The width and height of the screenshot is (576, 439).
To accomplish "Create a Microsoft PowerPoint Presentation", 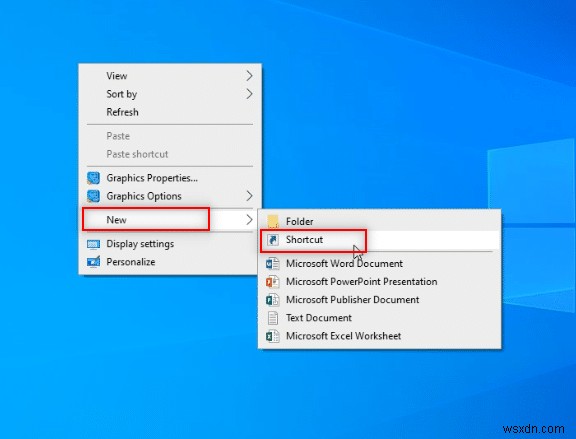I will coord(379,282).
